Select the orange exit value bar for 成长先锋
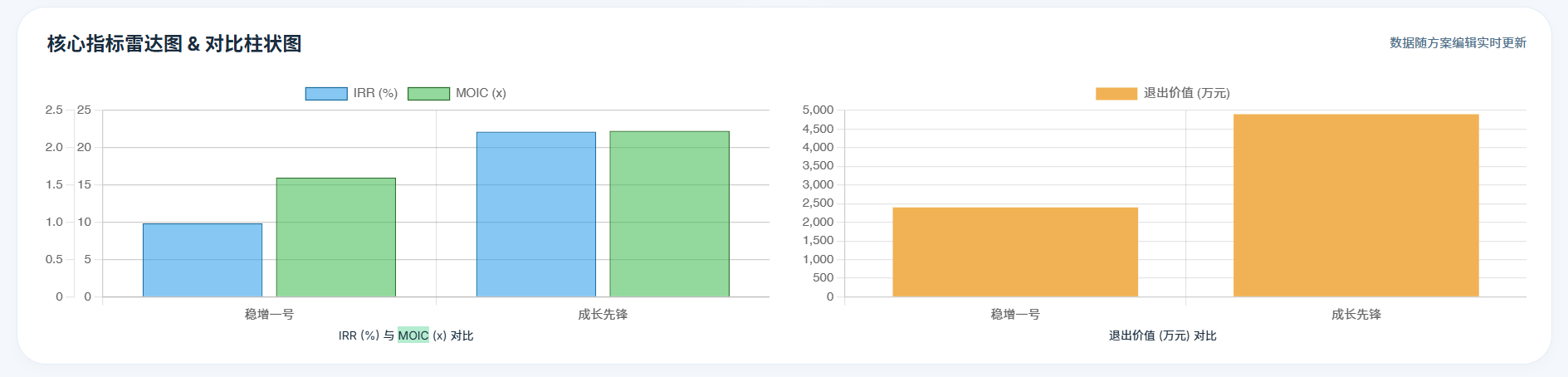 point(1356,205)
